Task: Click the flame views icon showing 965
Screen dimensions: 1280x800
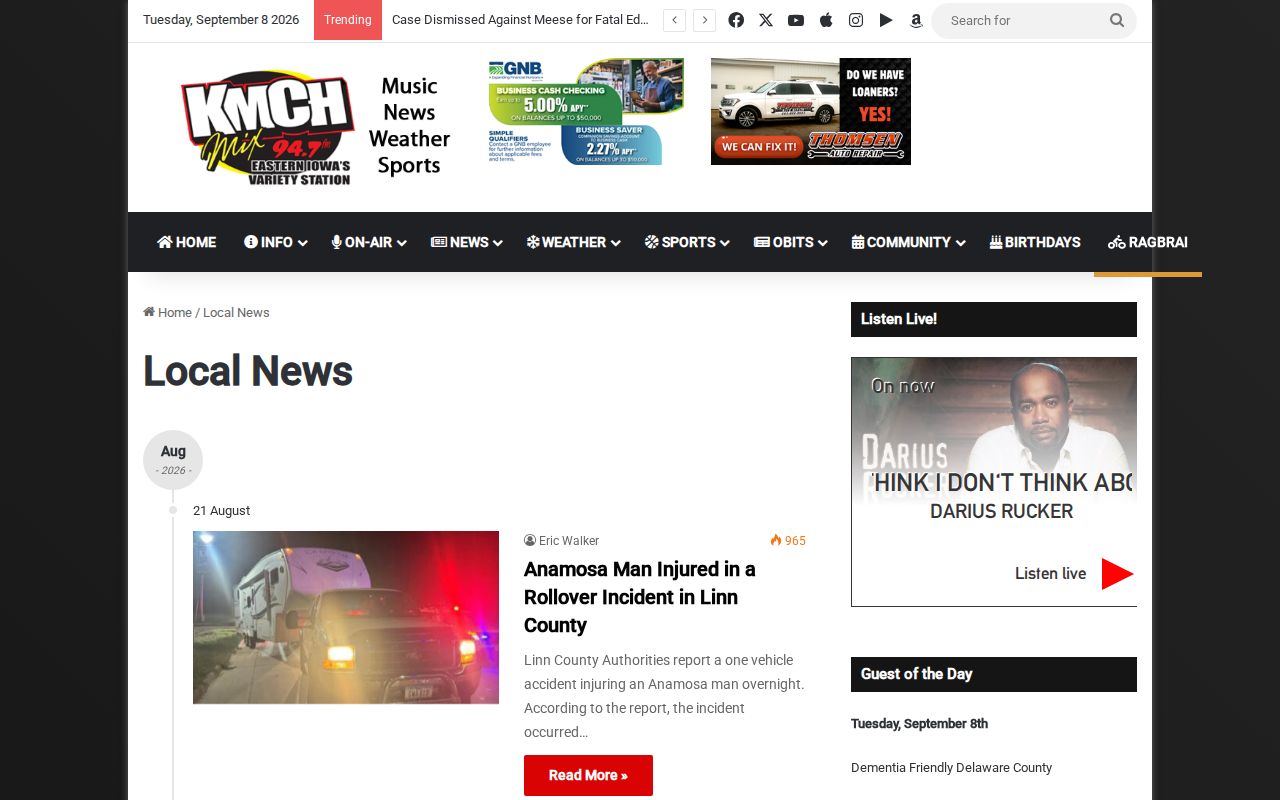Action: (x=776, y=541)
